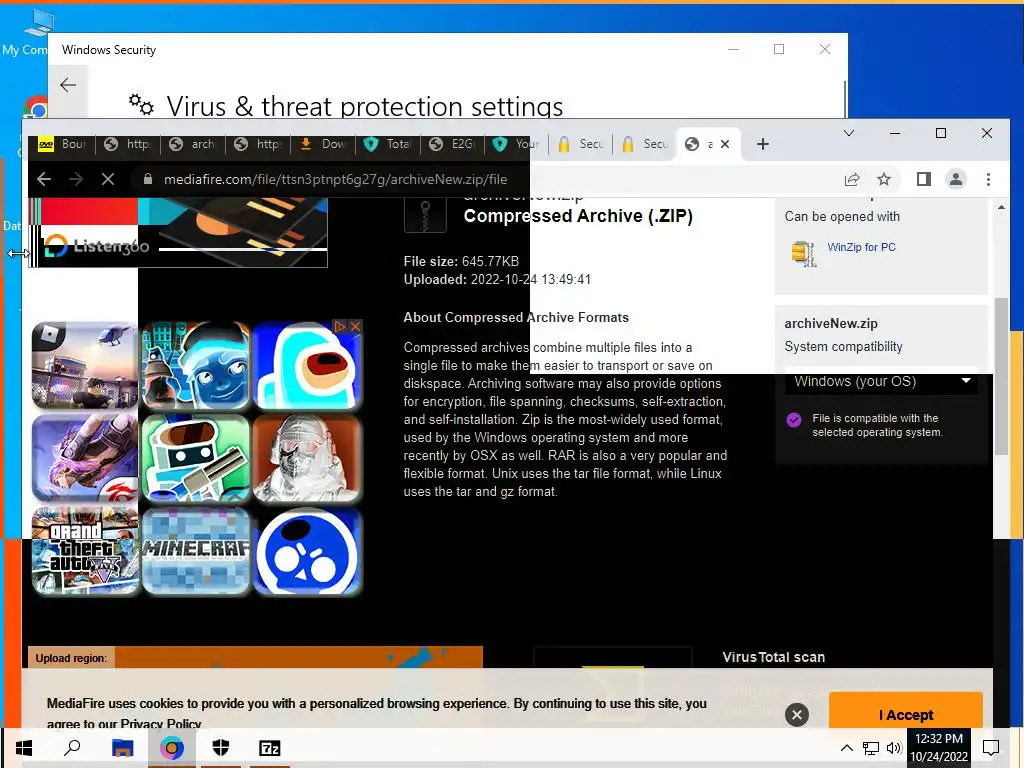Open the masked soldier game thumbnail
Screen dimensions: 1024x768
coord(307,458)
